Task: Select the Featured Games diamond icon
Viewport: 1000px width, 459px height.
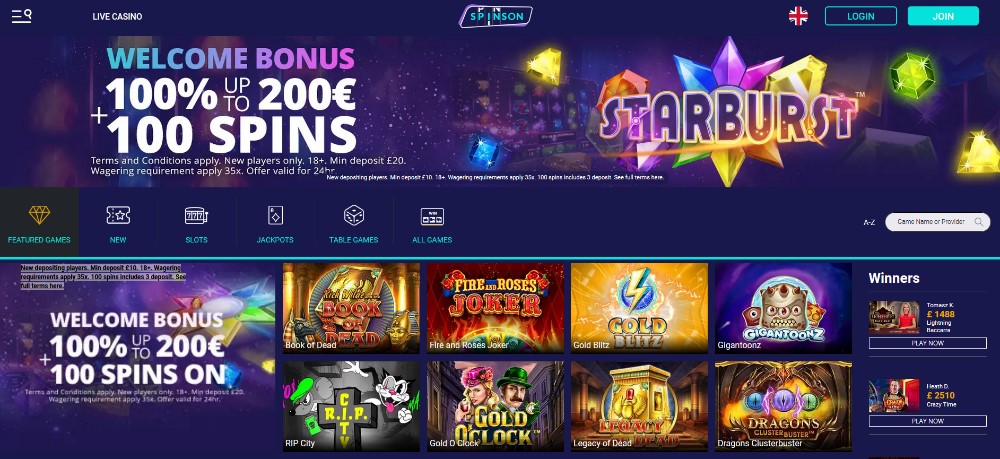Action: pos(39,215)
